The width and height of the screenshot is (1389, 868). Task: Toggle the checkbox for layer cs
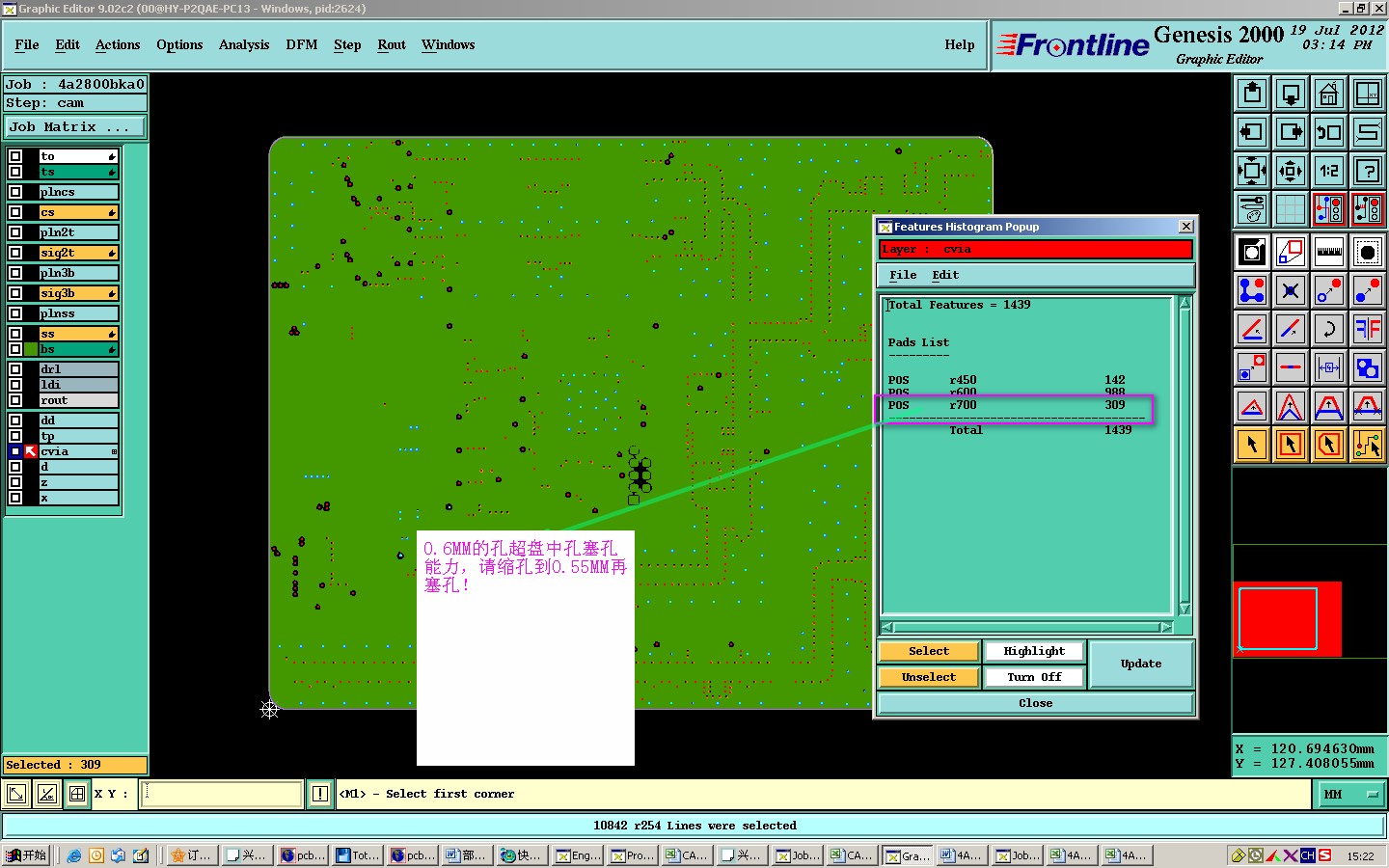[x=15, y=212]
